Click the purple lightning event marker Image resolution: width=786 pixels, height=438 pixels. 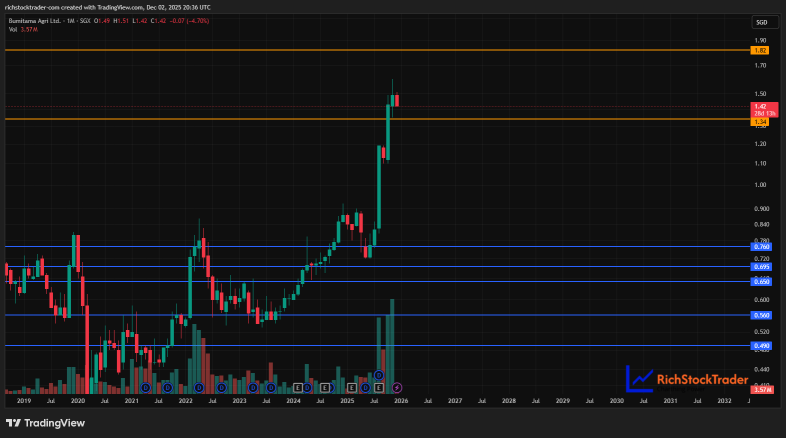tap(397, 387)
